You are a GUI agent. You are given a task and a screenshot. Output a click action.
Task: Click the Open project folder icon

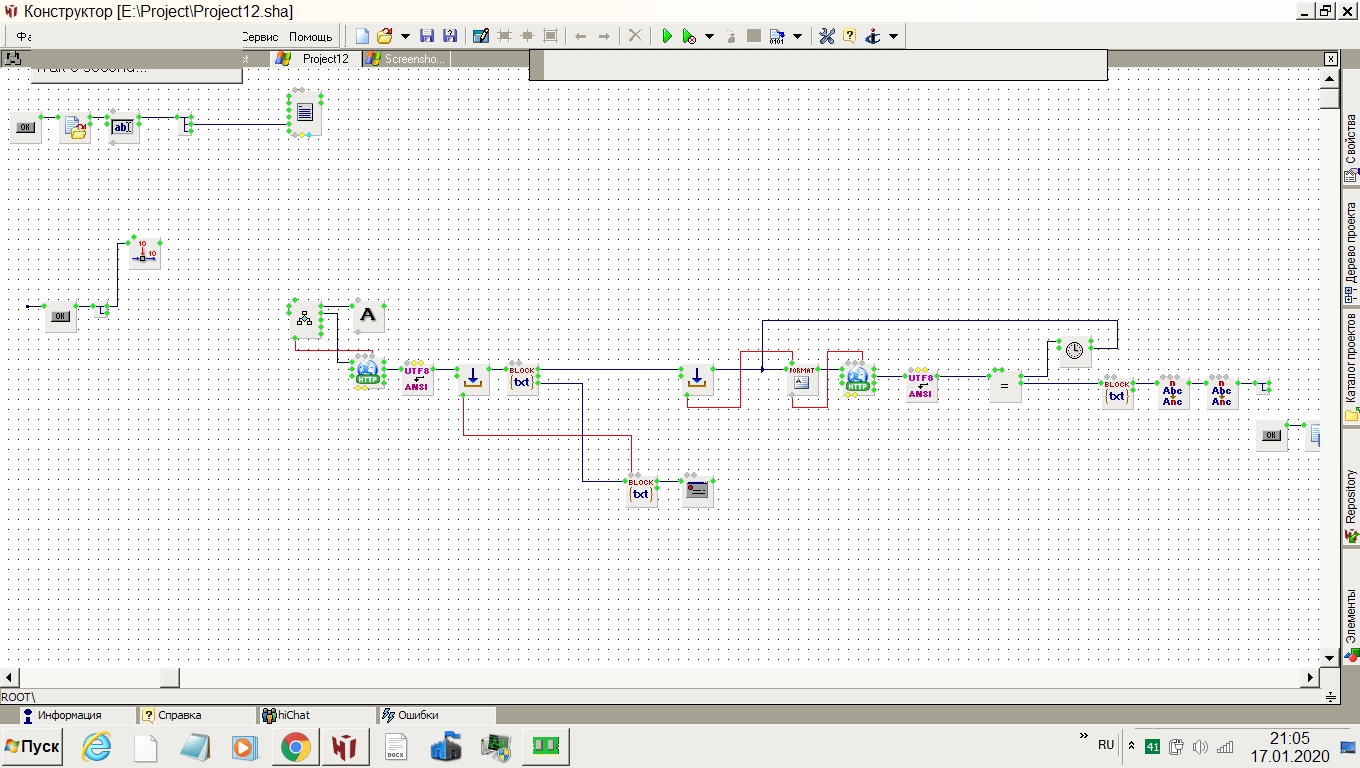[x=384, y=36]
